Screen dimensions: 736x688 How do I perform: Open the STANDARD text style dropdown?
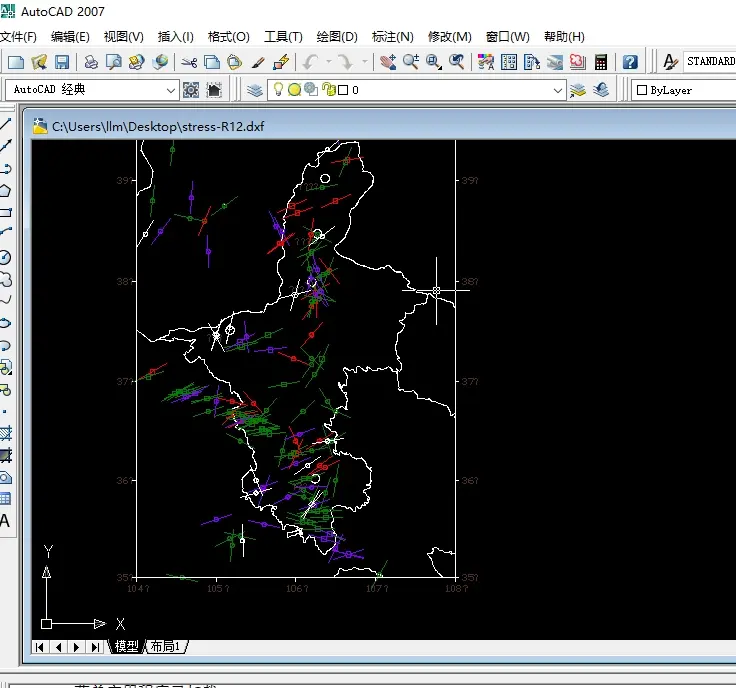tap(709, 61)
